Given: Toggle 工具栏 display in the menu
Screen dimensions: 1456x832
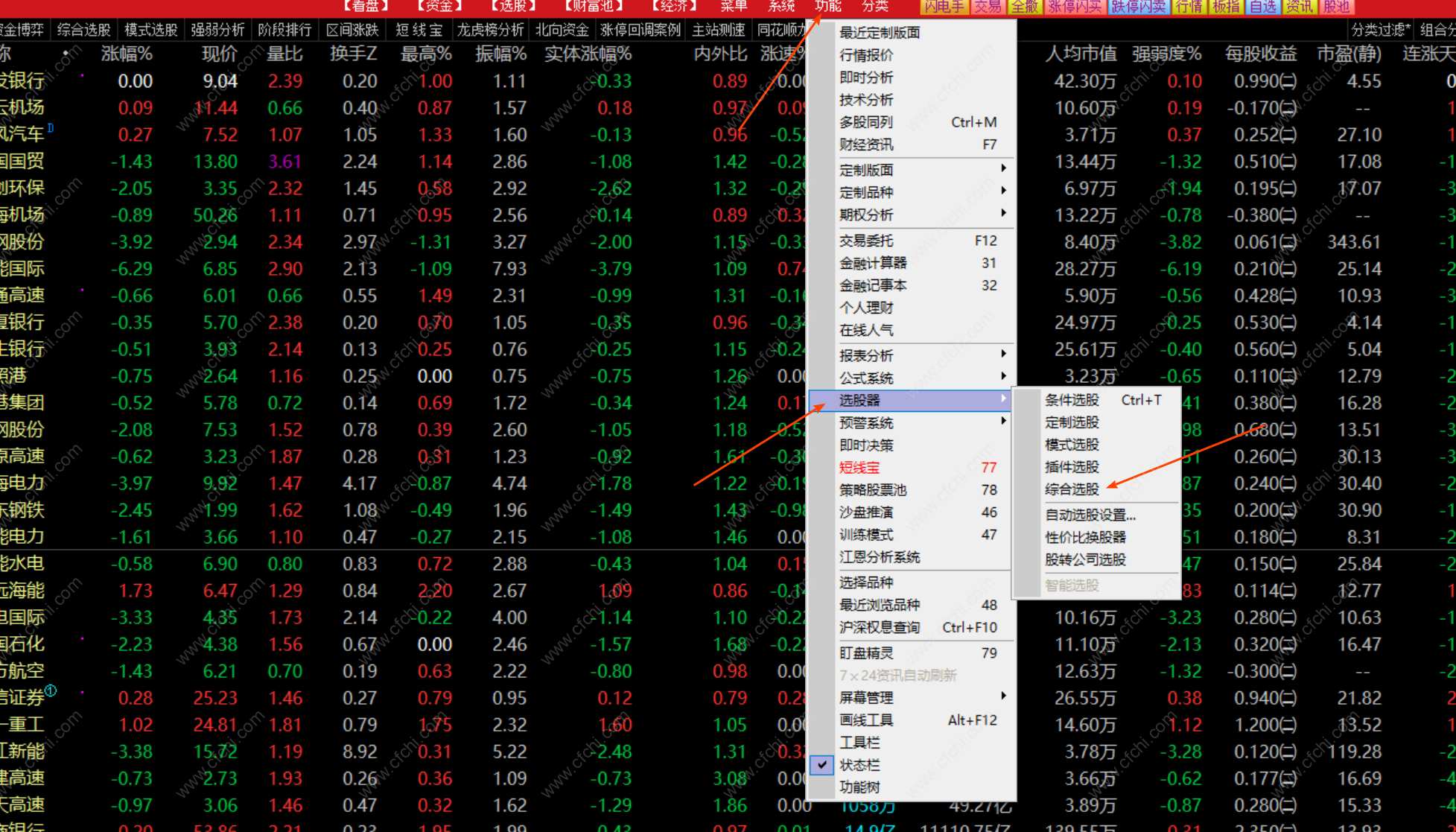Looking at the screenshot, I should [x=860, y=743].
